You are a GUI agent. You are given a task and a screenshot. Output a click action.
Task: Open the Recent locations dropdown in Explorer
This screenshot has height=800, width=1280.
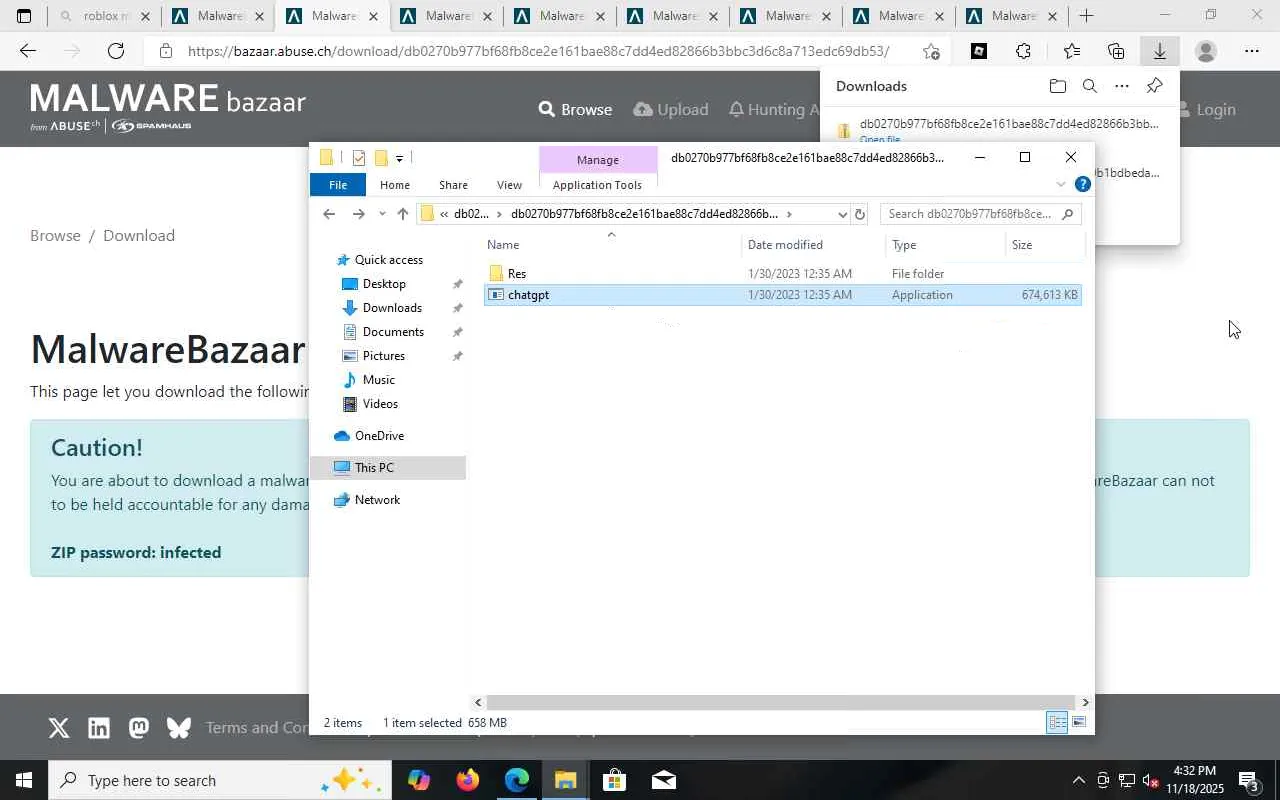pos(381,214)
